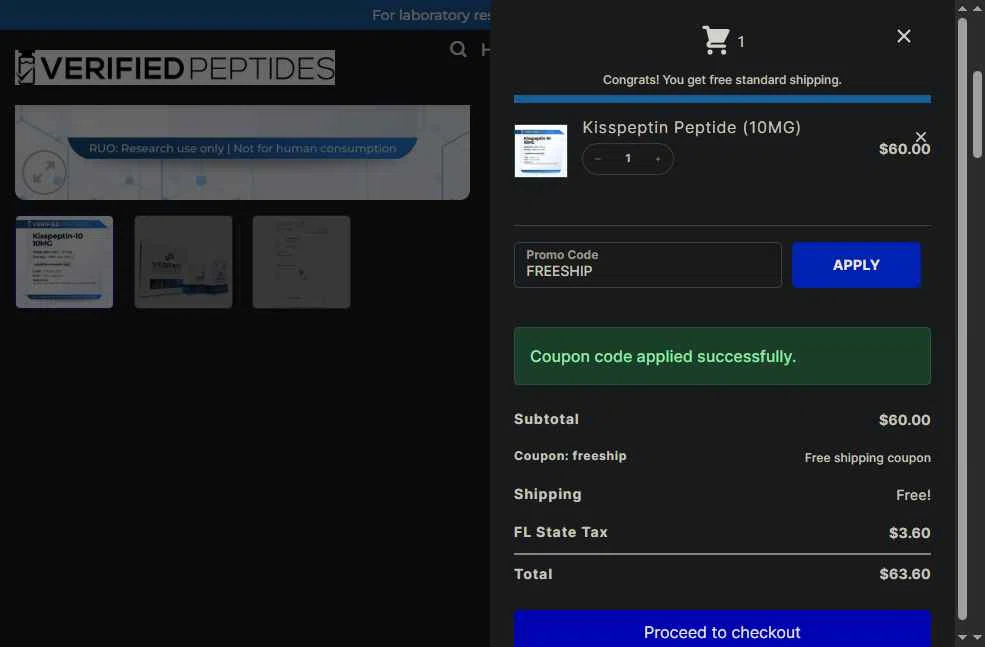
Task: Proceed to checkout
Action: tap(722, 630)
